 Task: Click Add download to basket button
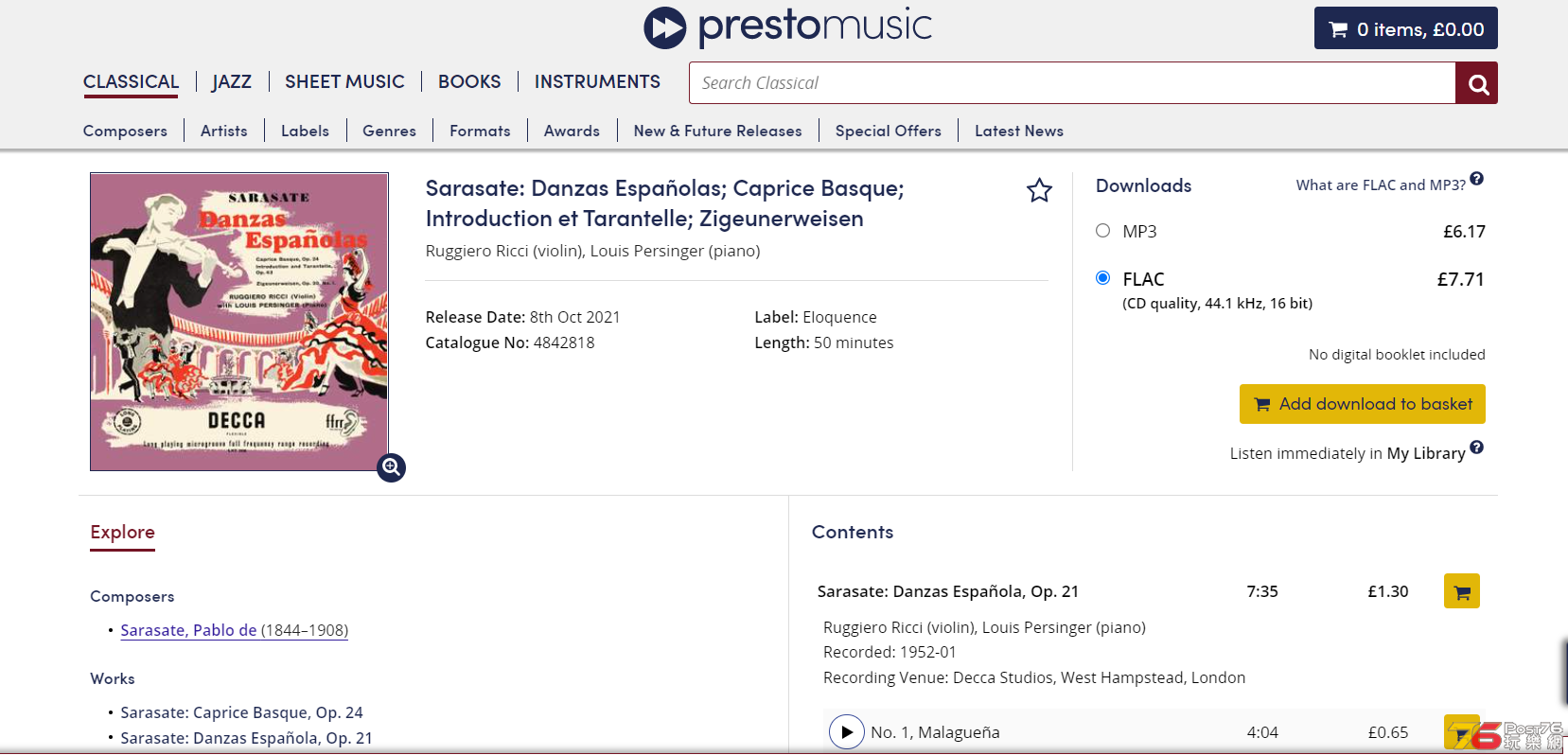[x=1362, y=404]
